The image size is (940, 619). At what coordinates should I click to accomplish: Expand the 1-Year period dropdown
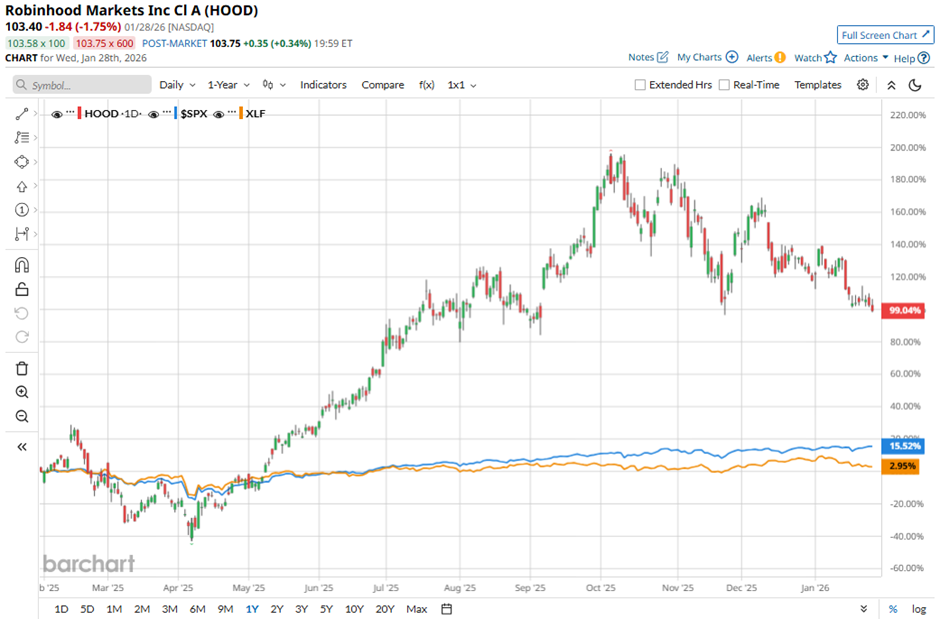tap(230, 85)
